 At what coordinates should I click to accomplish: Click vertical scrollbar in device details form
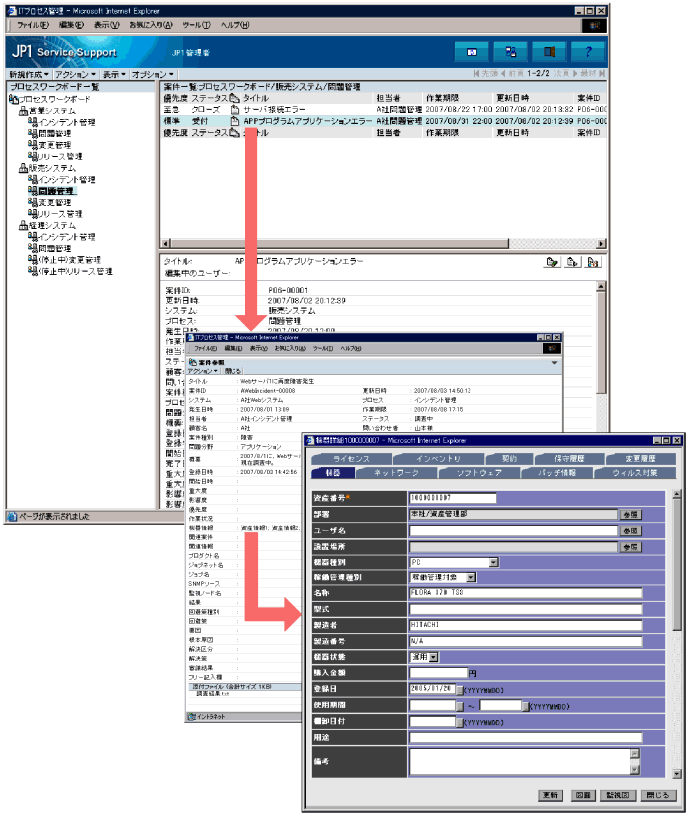pos(676,634)
